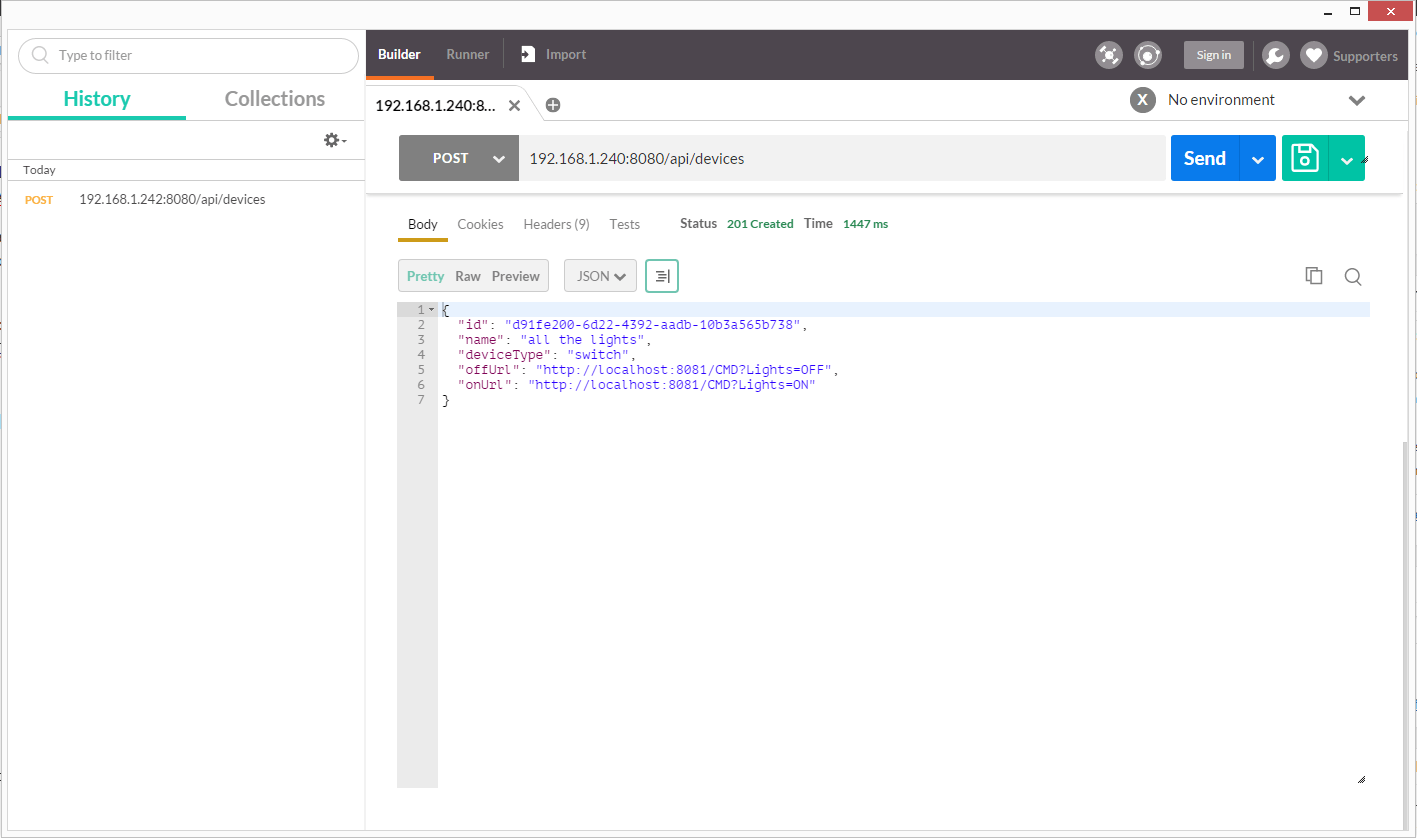Image resolution: width=1417 pixels, height=838 pixels.
Task: Select the Pretty view mode
Action: (x=425, y=276)
